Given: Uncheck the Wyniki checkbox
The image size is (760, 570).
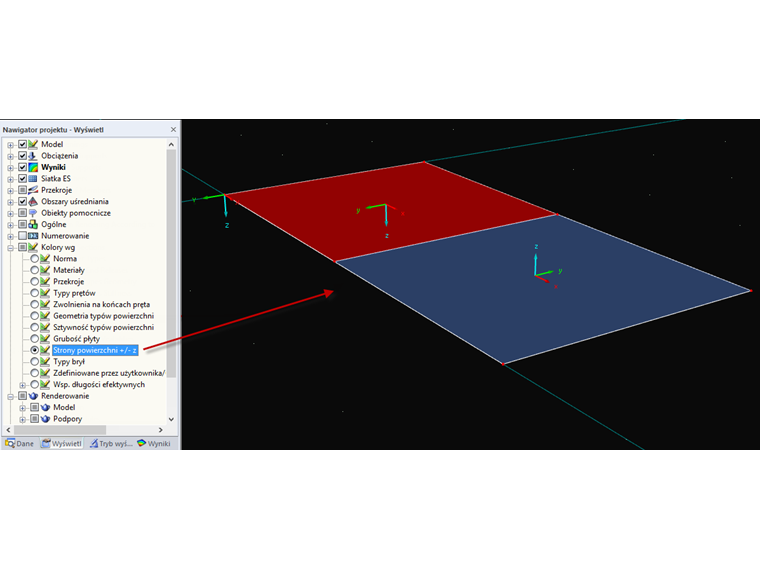Looking at the screenshot, I should [22, 167].
